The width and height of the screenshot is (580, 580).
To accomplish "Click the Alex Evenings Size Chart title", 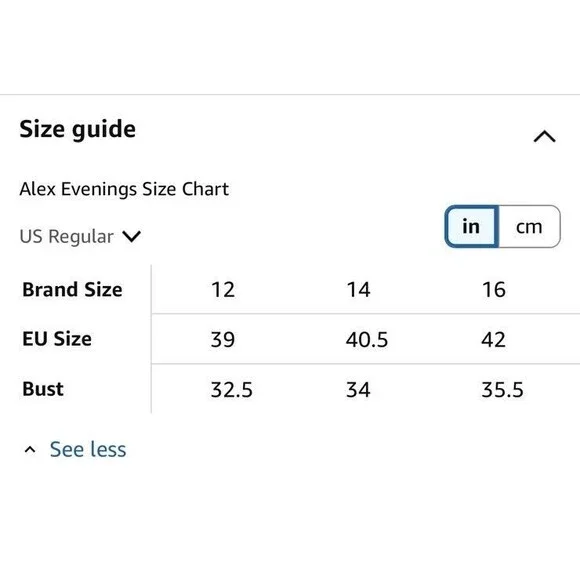I will (124, 189).
